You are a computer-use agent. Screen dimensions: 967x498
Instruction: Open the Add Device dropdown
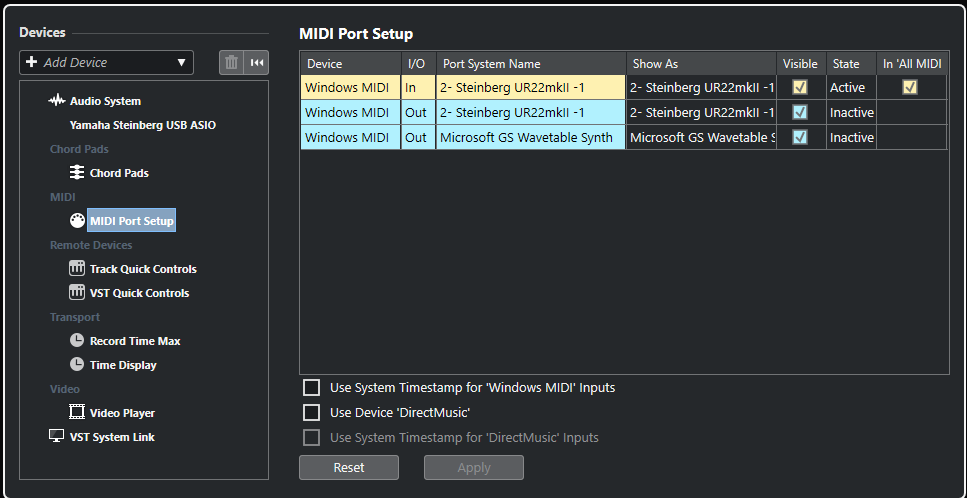pos(107,62)
